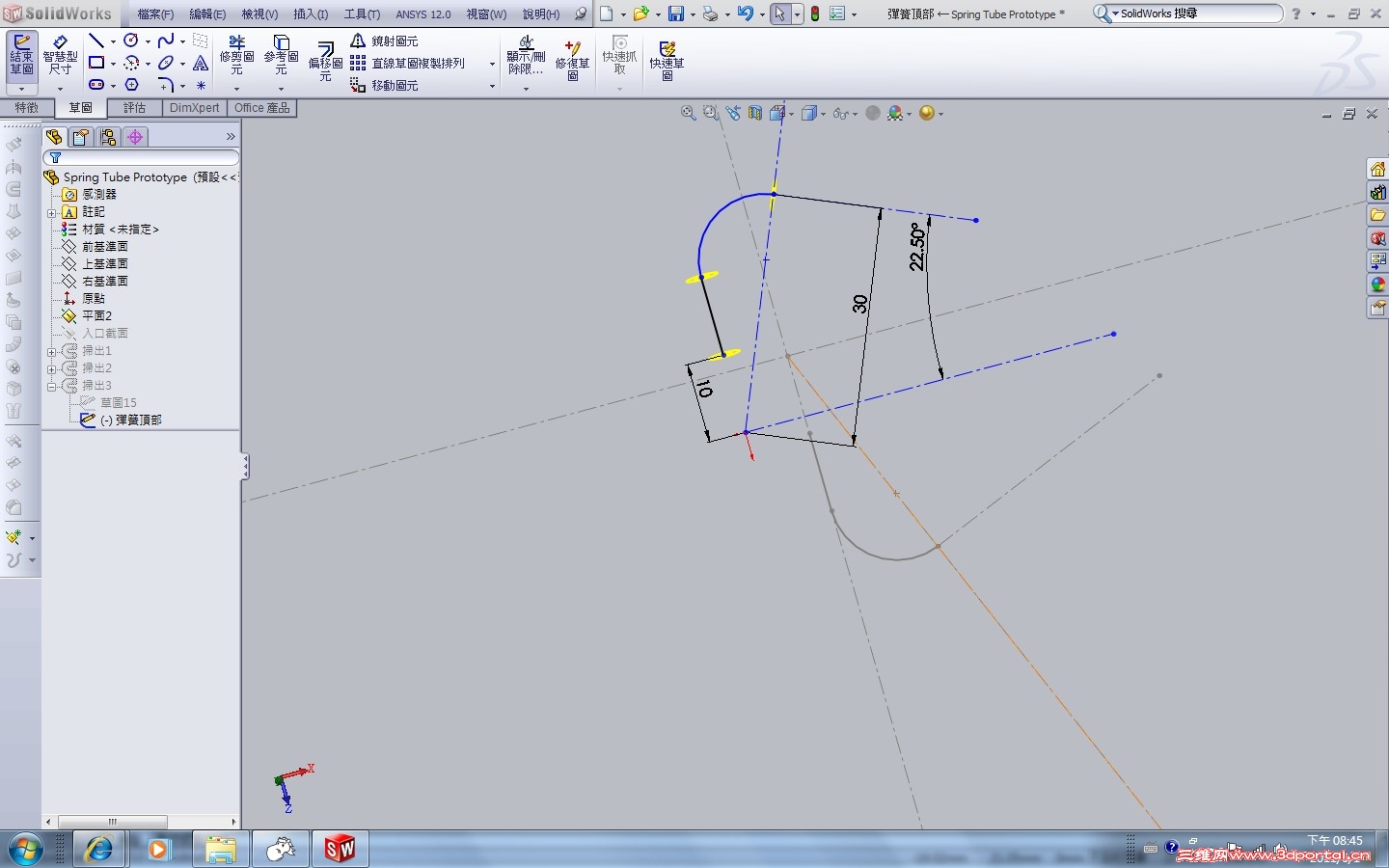Click the feature tree filter field
Viewport: 1389px width, 868px height.
tap(141, 157)
